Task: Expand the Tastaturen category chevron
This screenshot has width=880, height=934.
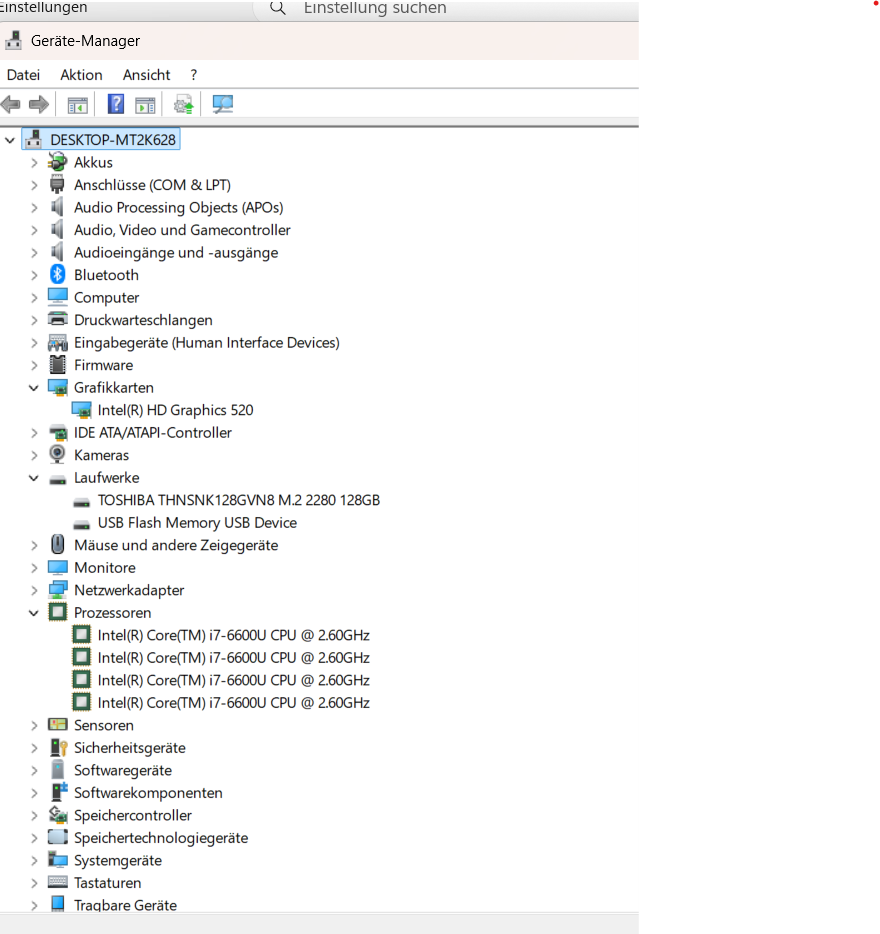Action: tap(34, 883)
